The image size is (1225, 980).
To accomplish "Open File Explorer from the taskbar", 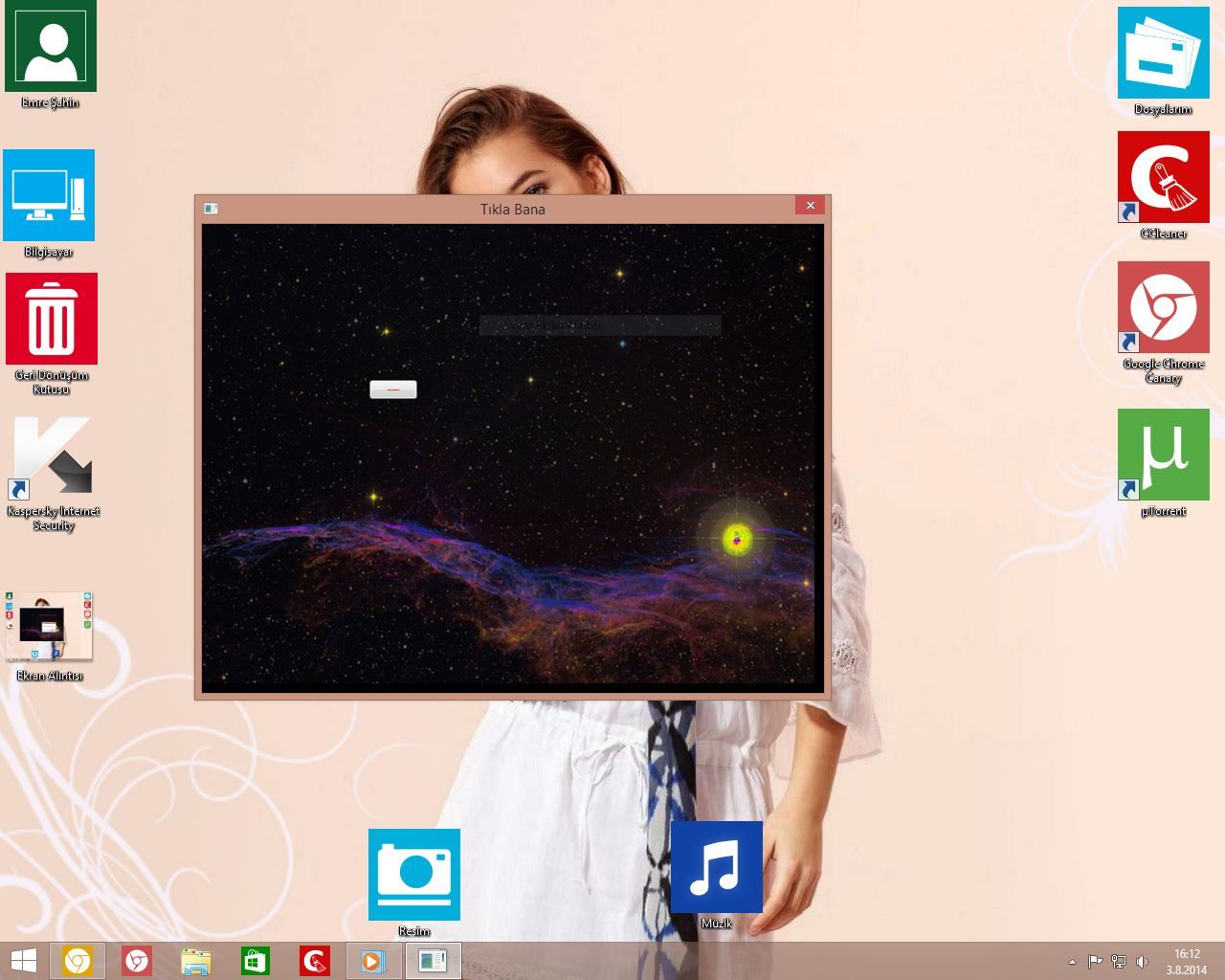I will (196, 961).
